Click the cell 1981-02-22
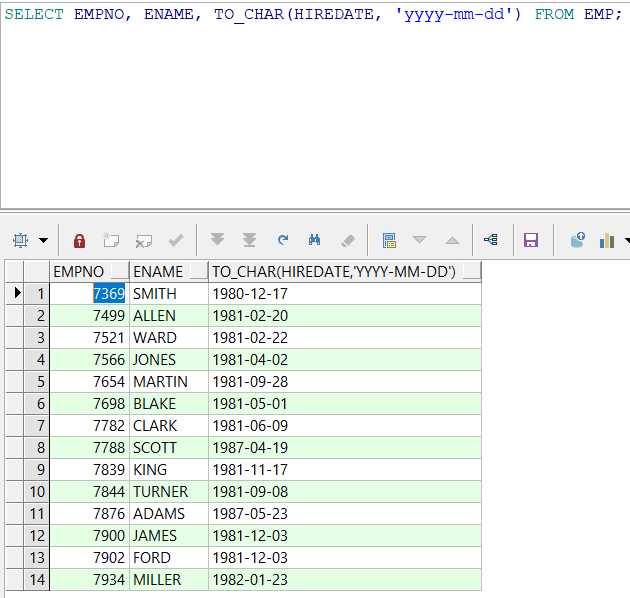Viewport: 630px width, 598px height. point(345,338)
